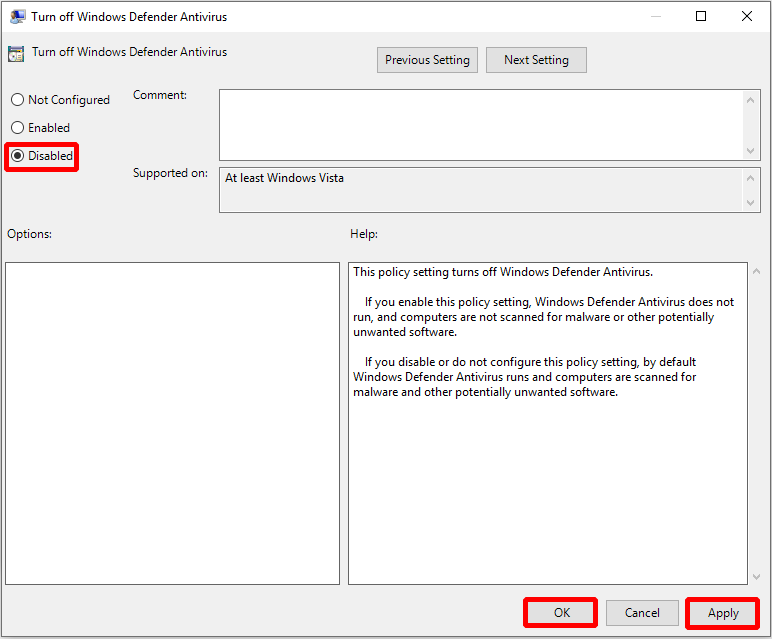This screenshot has height=639, width=772.
Task: Select the Enabled radio option
Action: 40,128
